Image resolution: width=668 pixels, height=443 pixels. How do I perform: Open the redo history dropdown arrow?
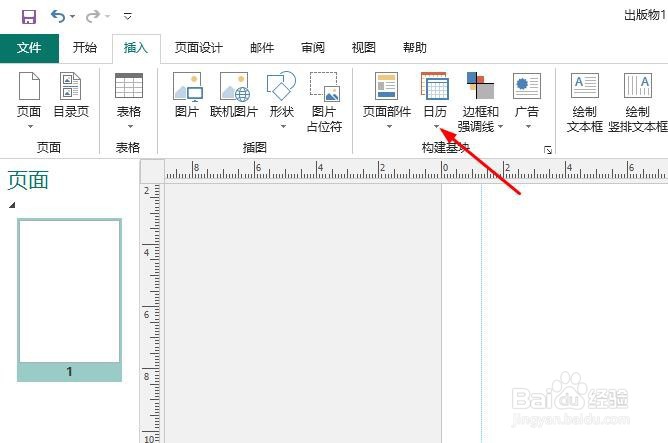tap(108, 17)
